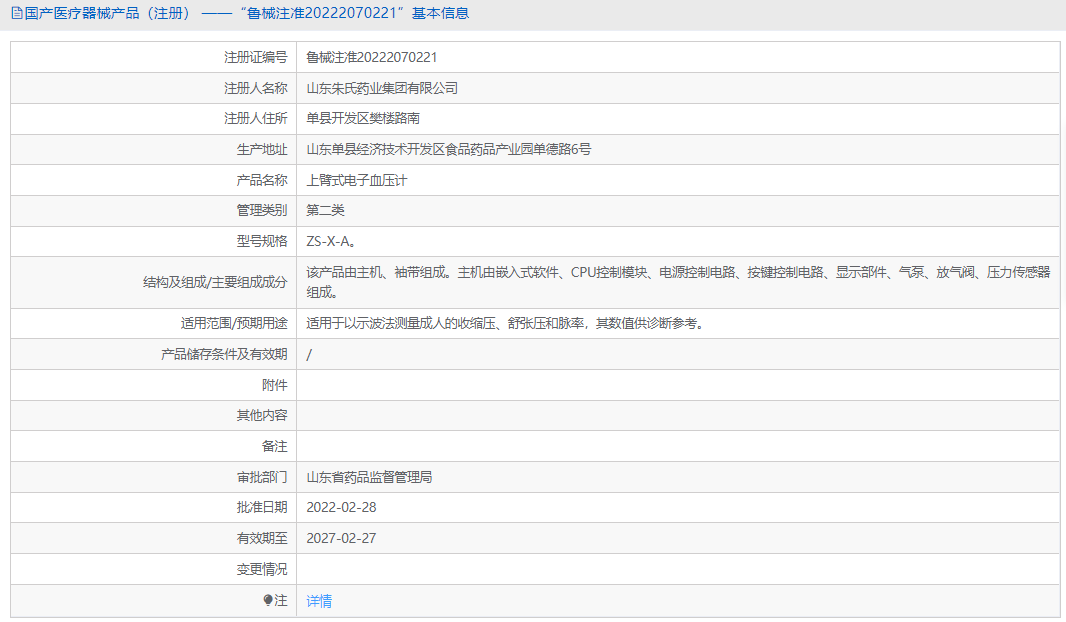Viewport: 1066px width, 622px height.
Task: Click the registrant name 山东朱氏药业集团有限公司
Action: point(383,88)
